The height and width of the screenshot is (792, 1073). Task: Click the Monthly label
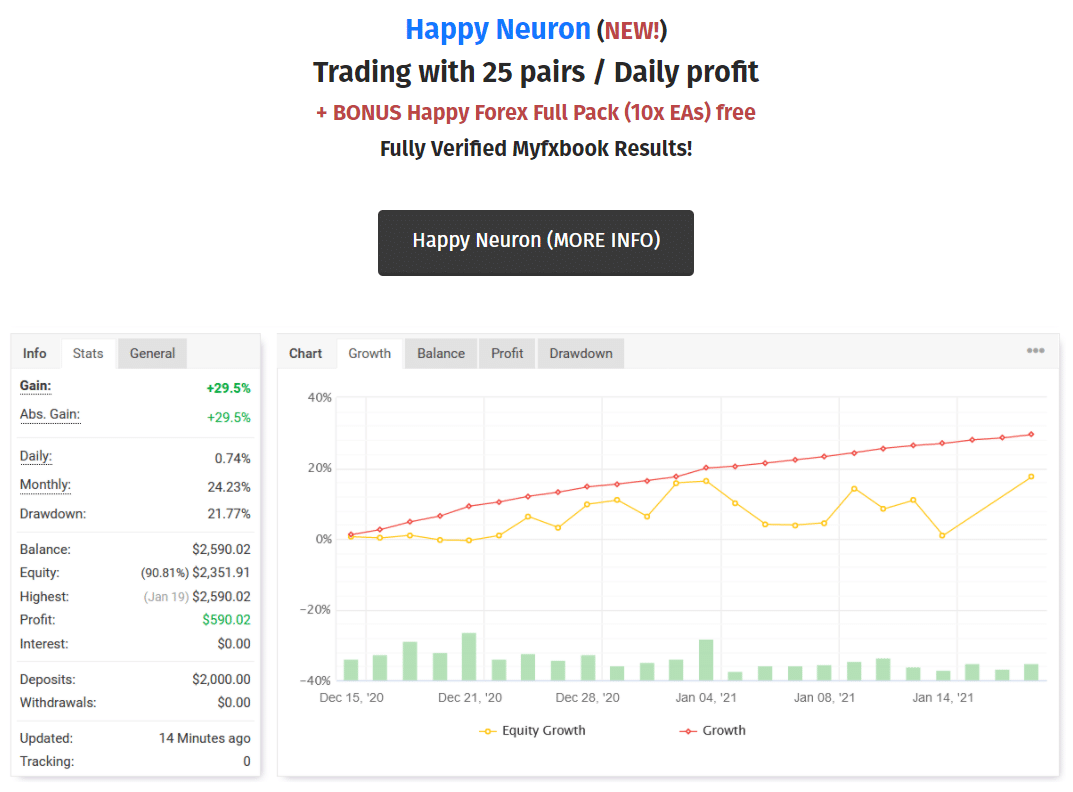(45, 485)
